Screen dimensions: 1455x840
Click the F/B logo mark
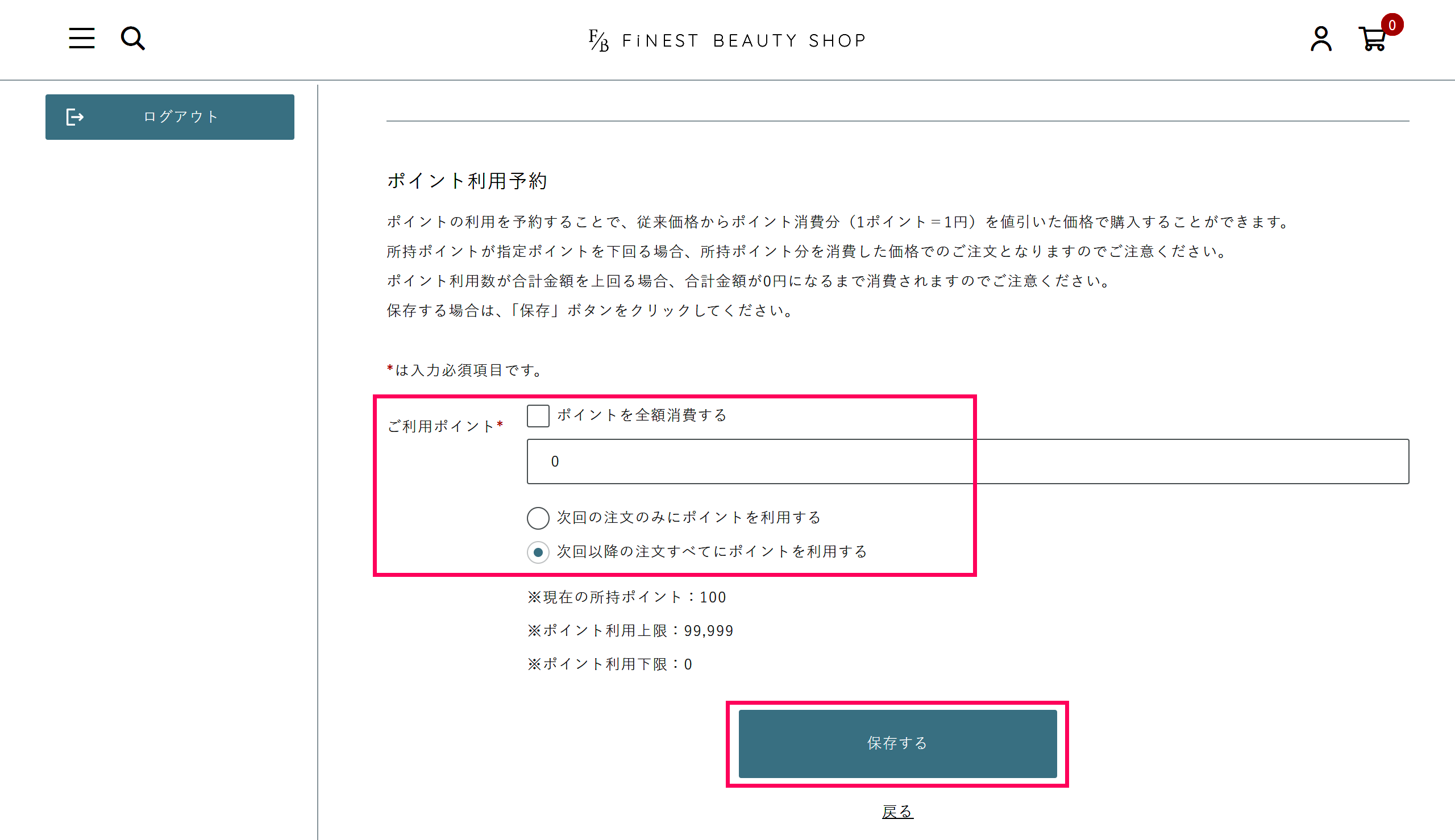click(x=598, y=39)
